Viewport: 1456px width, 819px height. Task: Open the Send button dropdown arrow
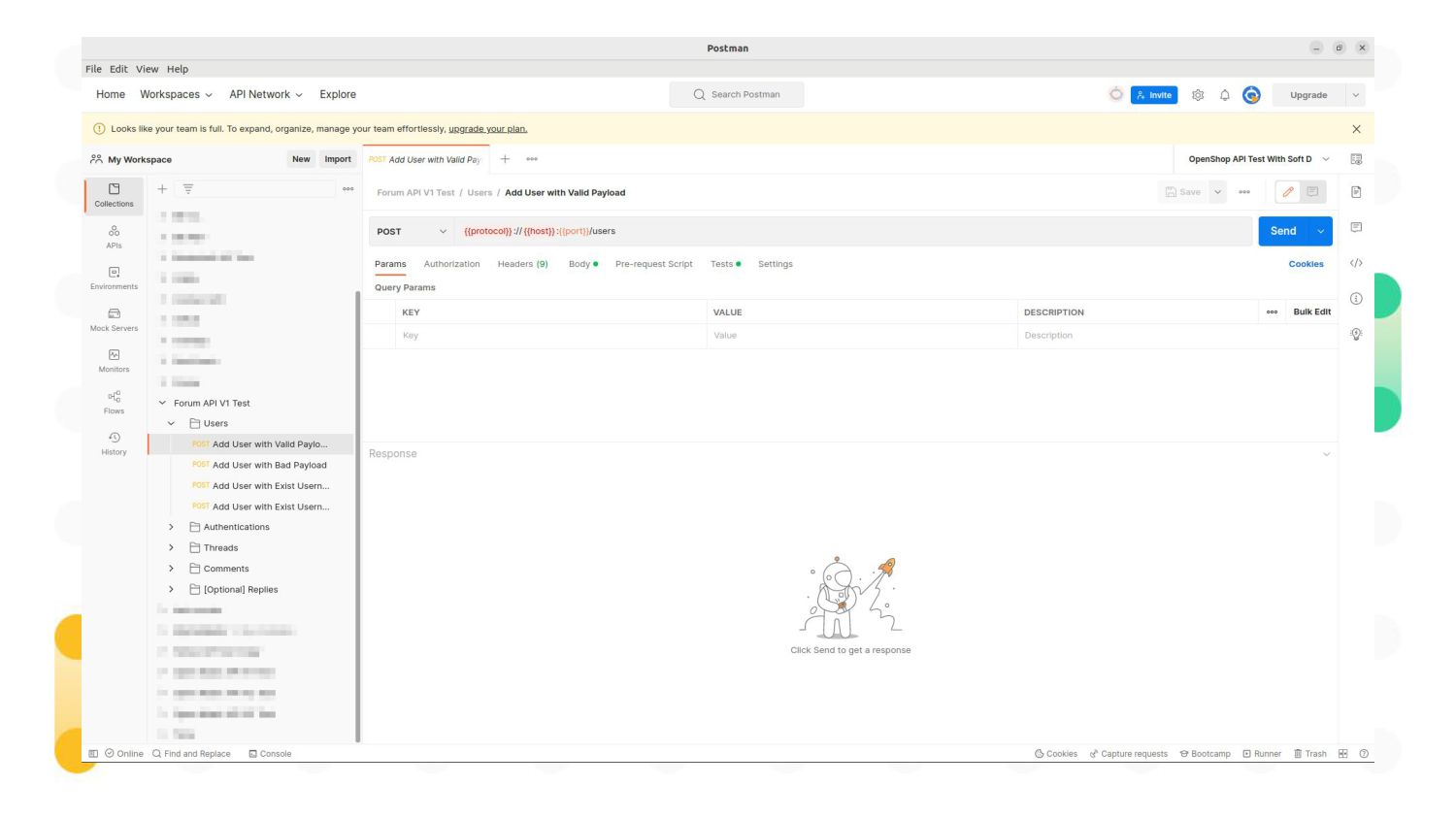tap(1321, 231)
